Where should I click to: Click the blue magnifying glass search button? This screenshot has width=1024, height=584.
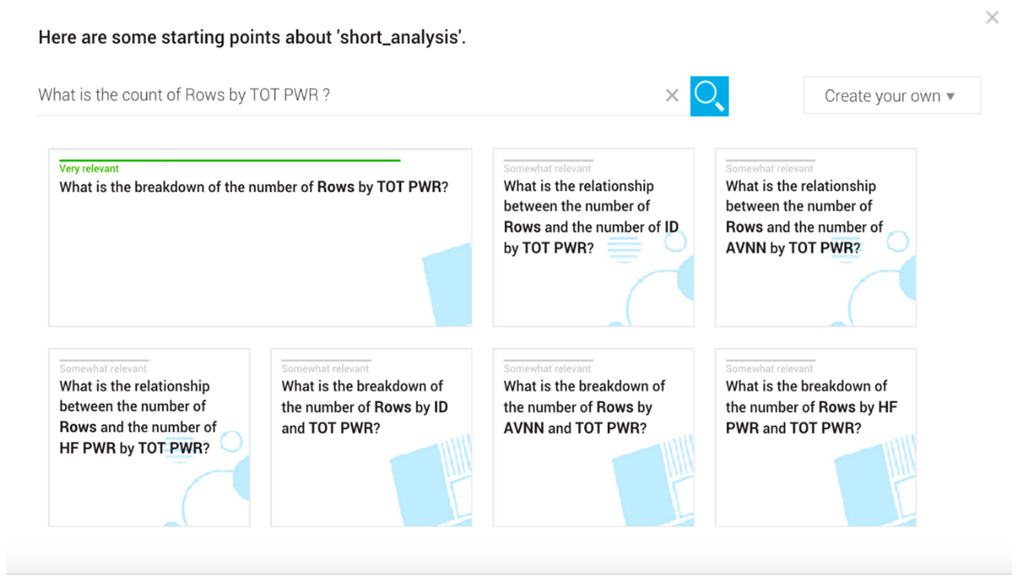[709, 96]
